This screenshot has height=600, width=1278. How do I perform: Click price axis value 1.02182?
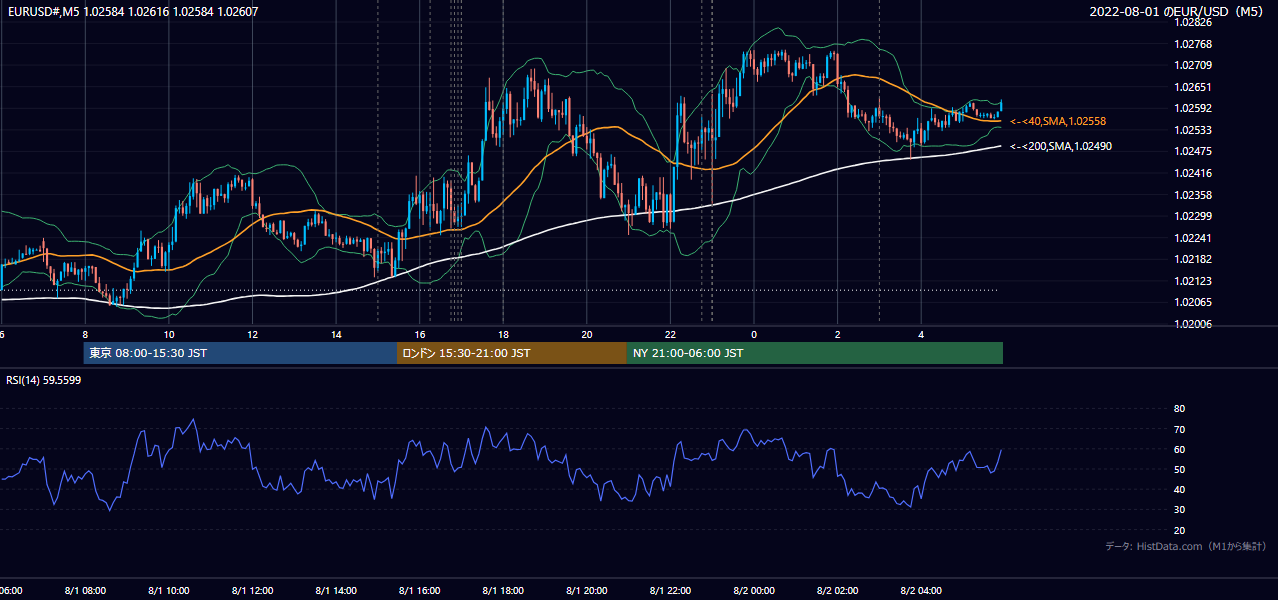tap(1193, 259)
